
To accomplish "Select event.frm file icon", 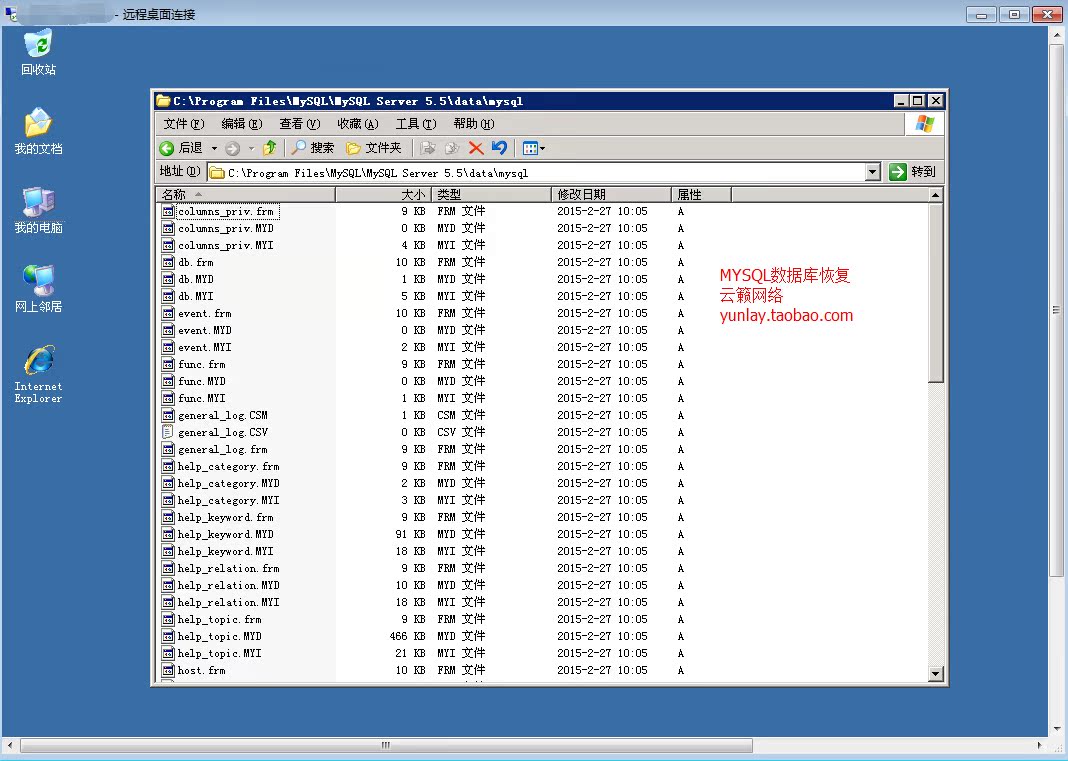I will [x=168, y=313].
